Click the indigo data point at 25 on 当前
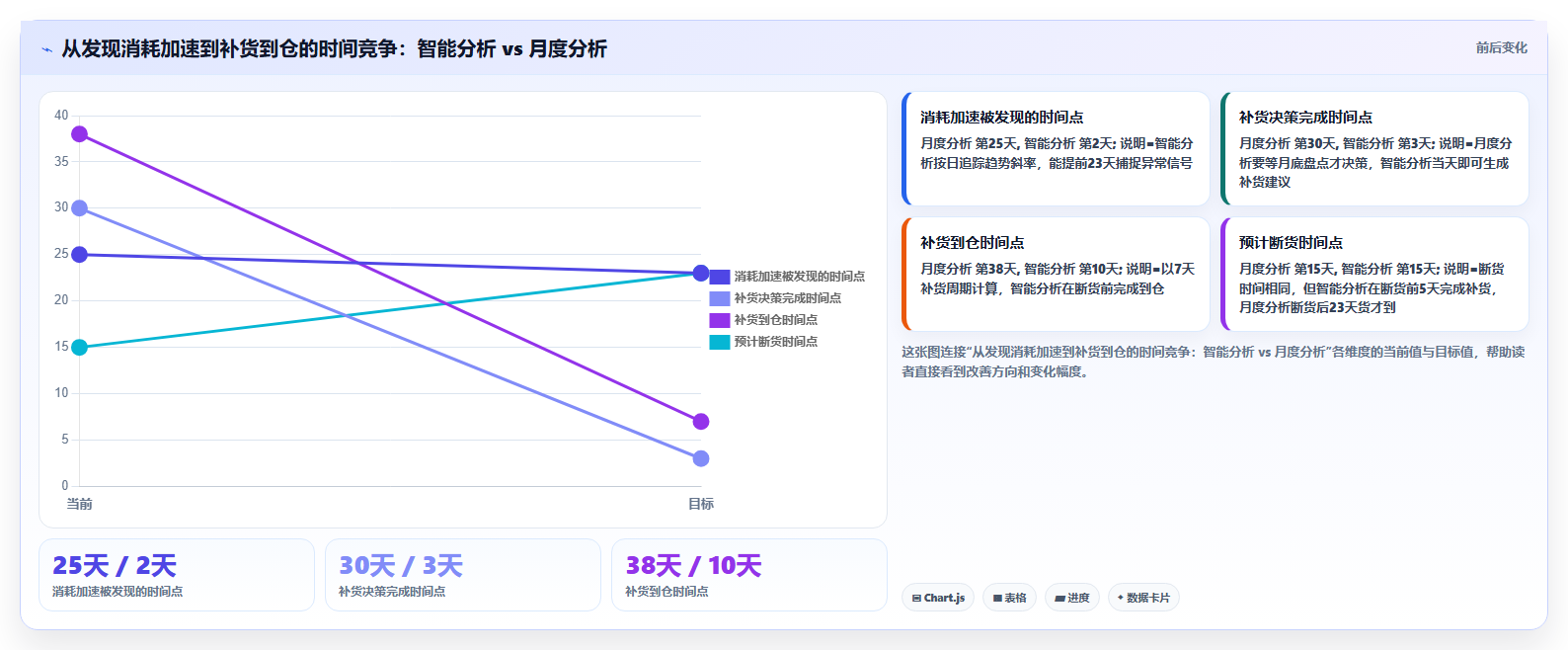The height and width of the screenshot is (650, 1568). [x=80, y=255]
